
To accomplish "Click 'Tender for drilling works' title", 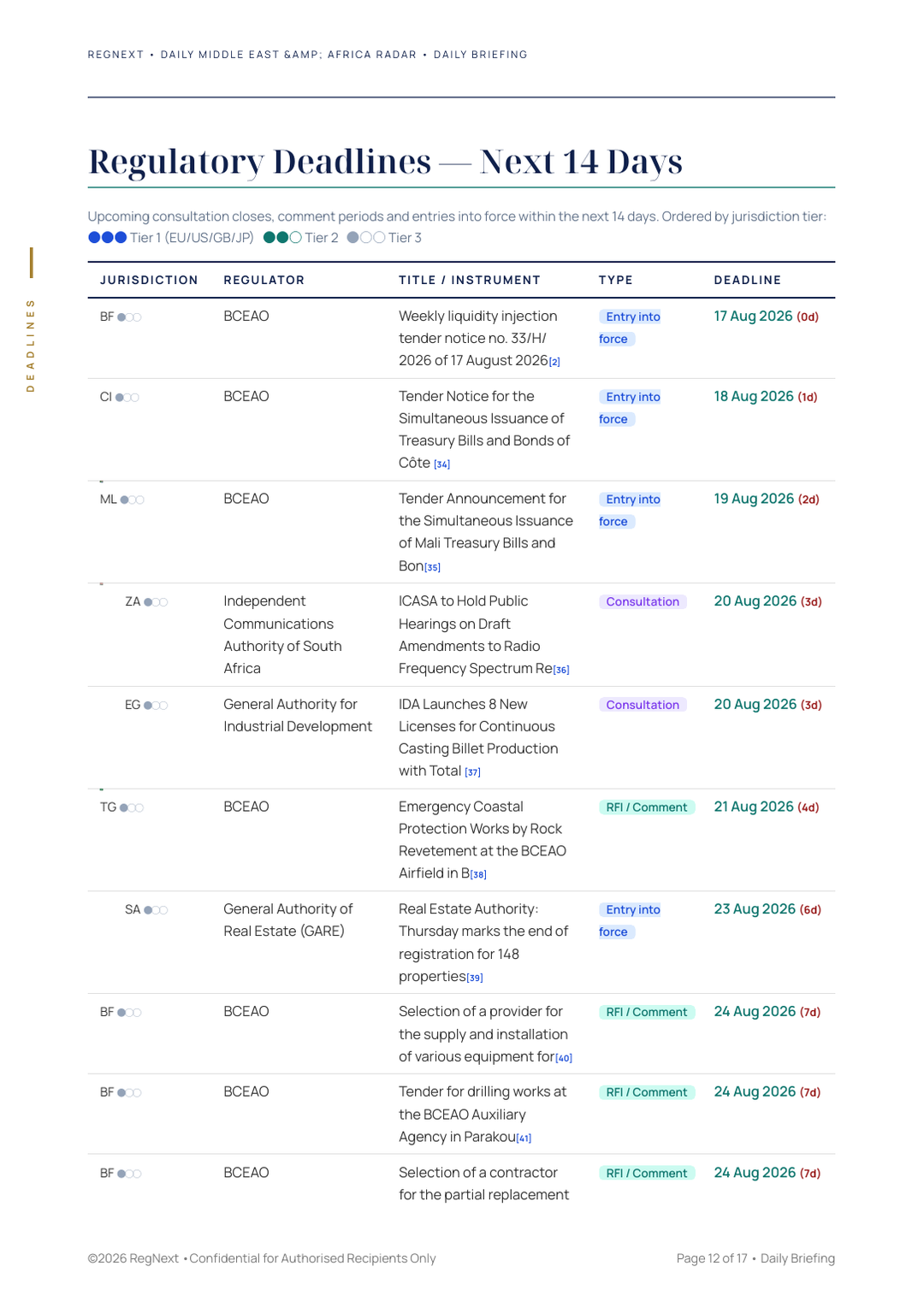I will 483,1115.
